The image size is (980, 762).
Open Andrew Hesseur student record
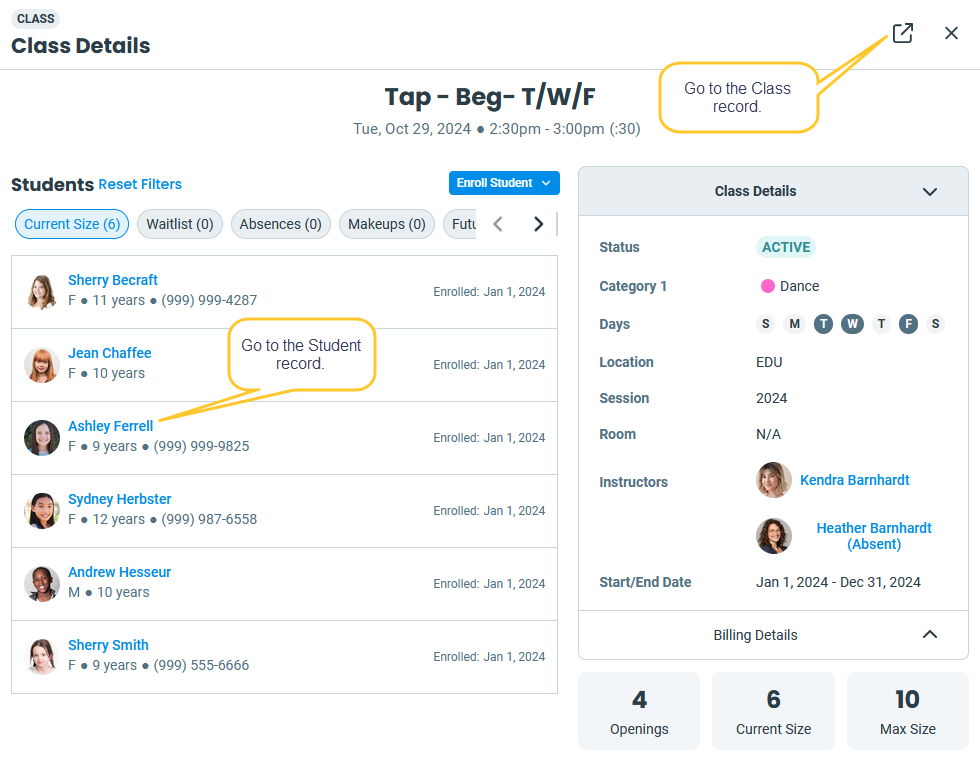(x=119, y=573)
